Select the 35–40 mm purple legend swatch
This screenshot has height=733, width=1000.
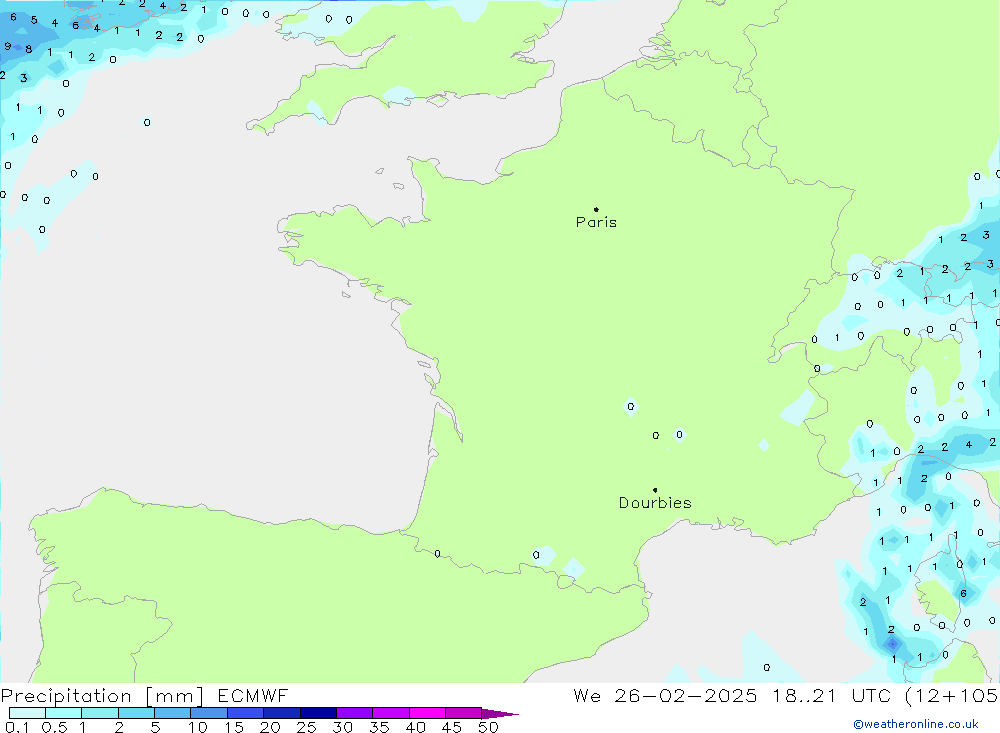pos(391,713)
